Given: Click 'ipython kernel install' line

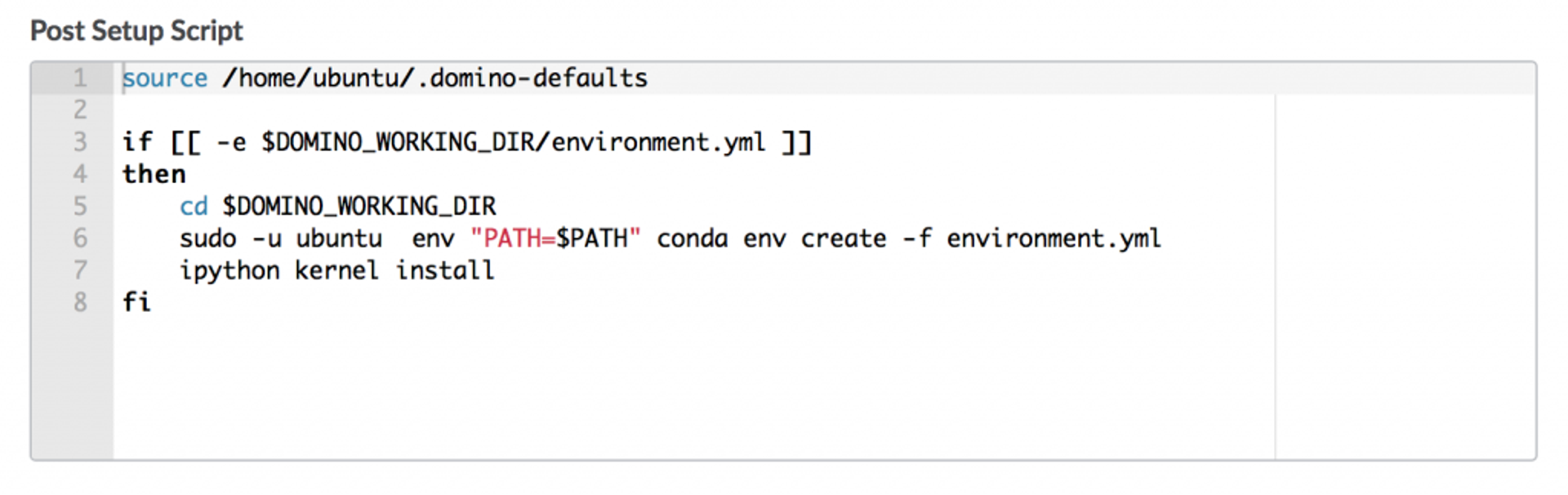Looking at the screenshot, I should [x=336, y=270].
